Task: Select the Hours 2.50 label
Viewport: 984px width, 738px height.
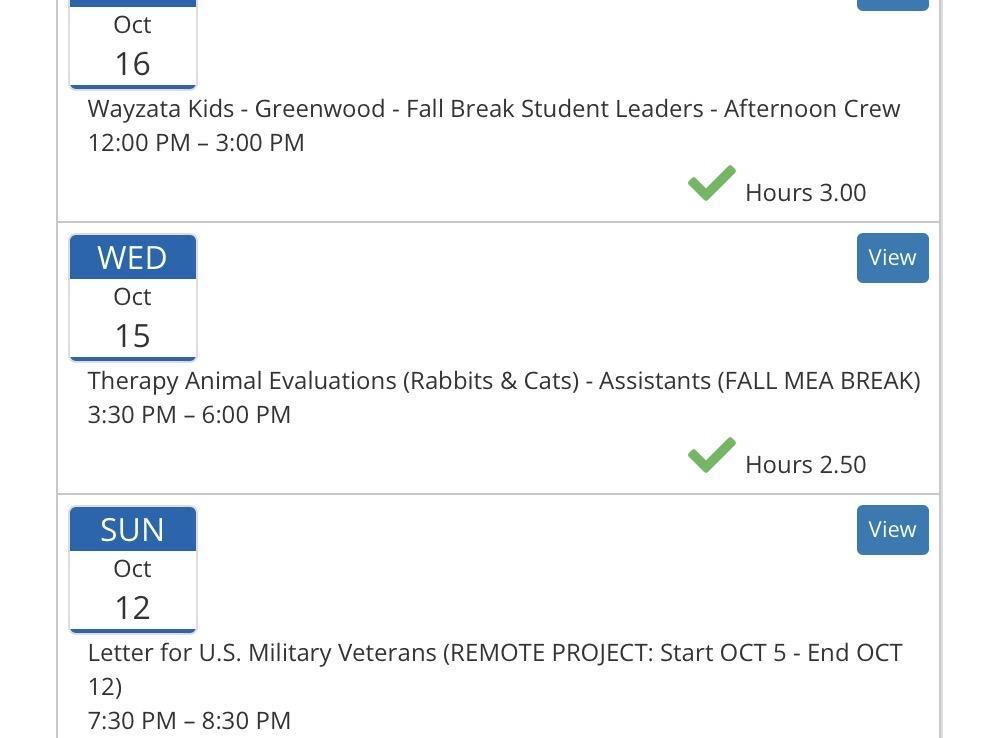Action: tap(806, 465)
